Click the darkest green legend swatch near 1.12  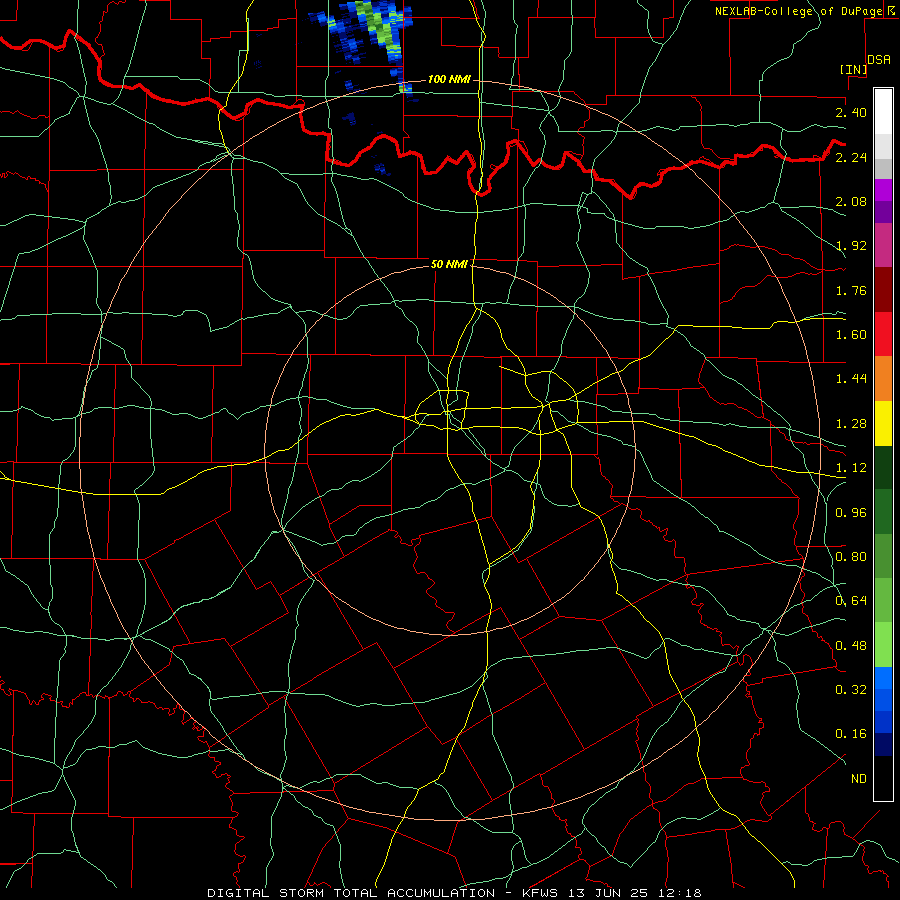click(883, 467)
